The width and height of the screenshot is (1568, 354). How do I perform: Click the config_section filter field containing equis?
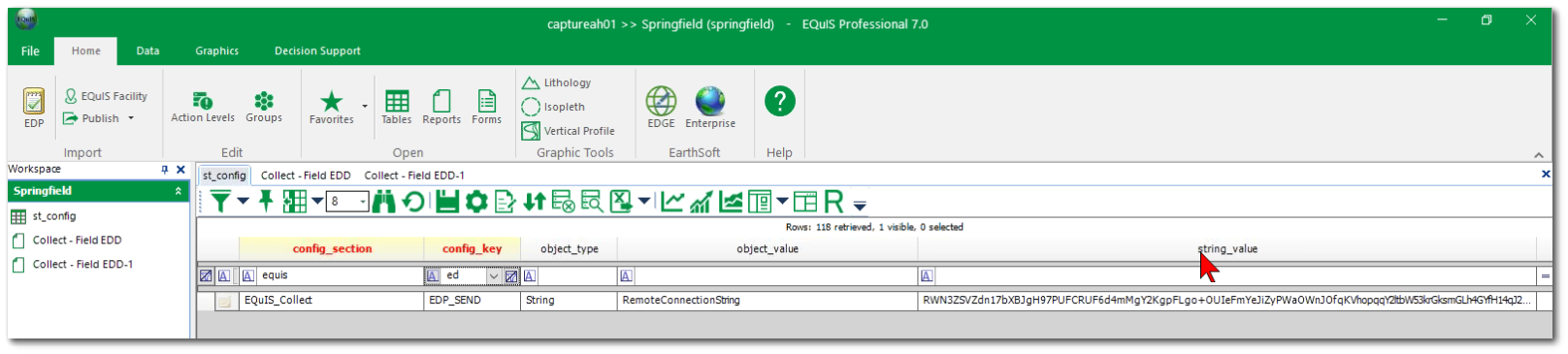point(341,275)
